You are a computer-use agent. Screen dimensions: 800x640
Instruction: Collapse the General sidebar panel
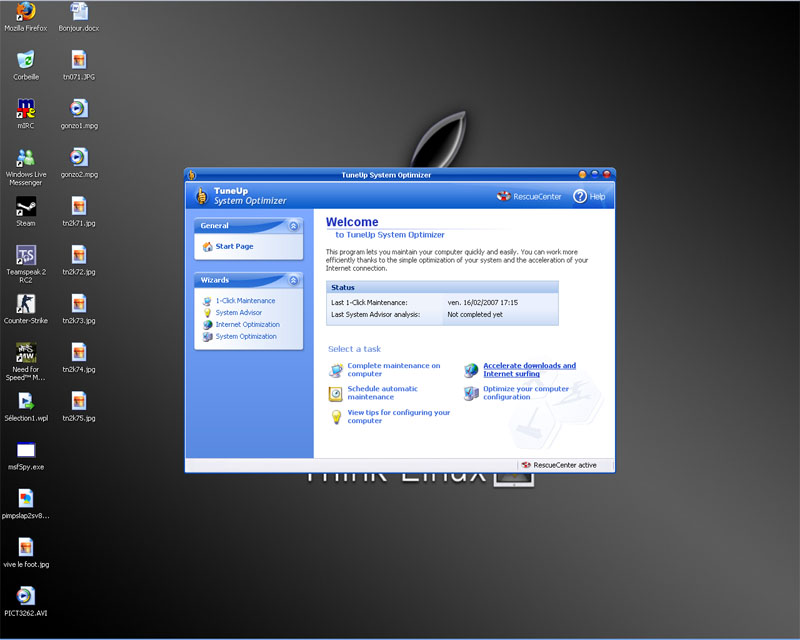pos(293,226)
